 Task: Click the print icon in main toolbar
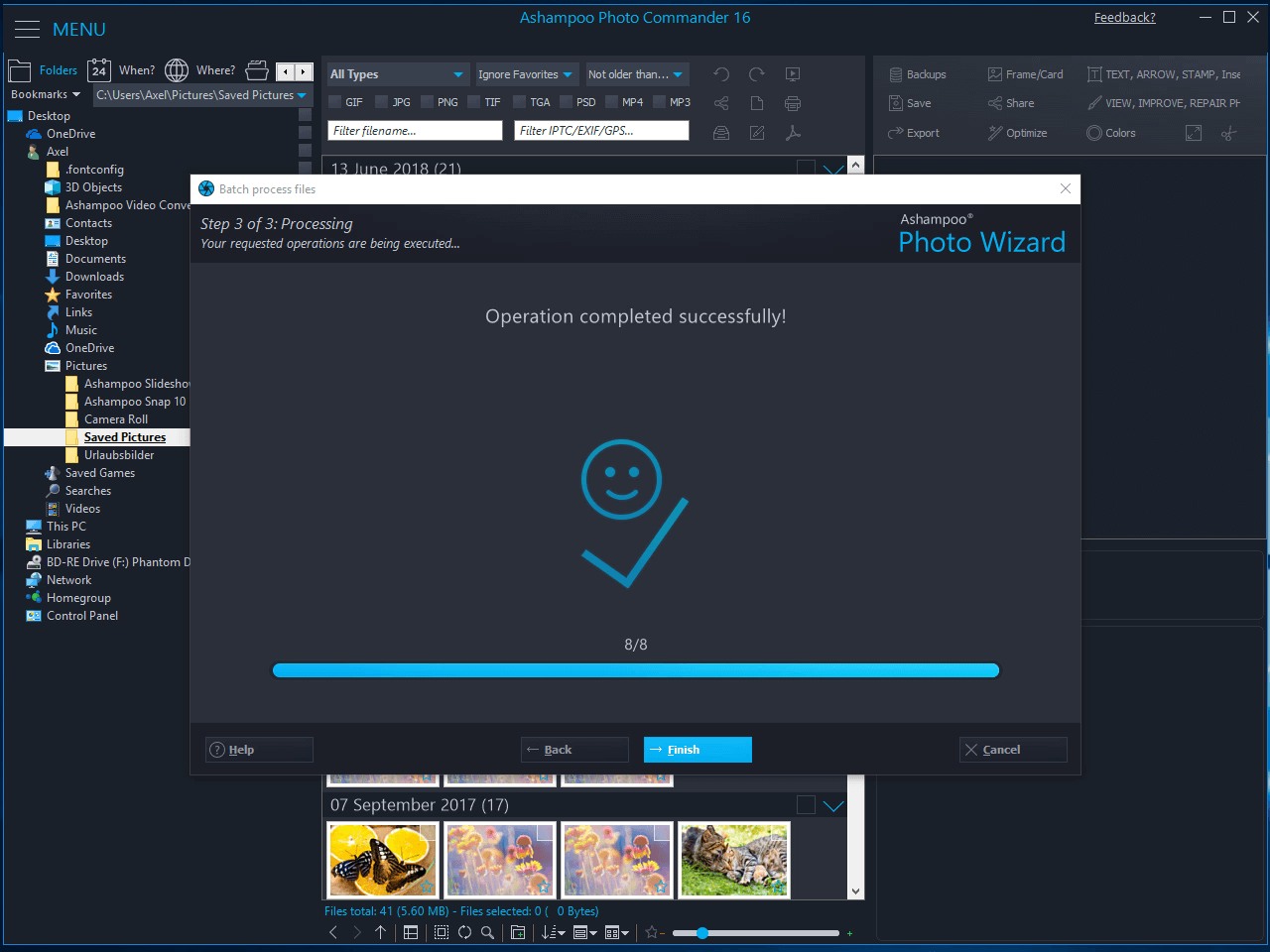[793, 103]
